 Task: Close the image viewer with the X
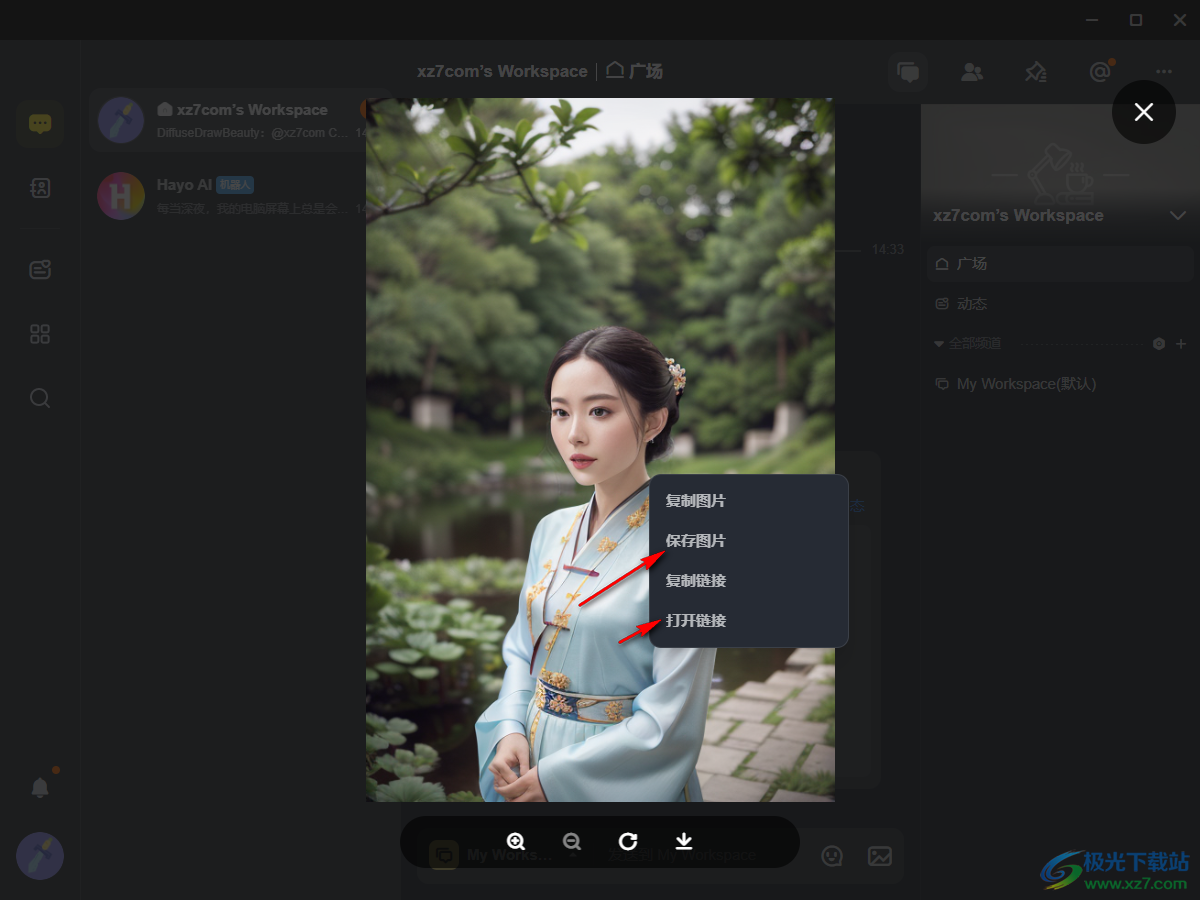[1144, 112]
